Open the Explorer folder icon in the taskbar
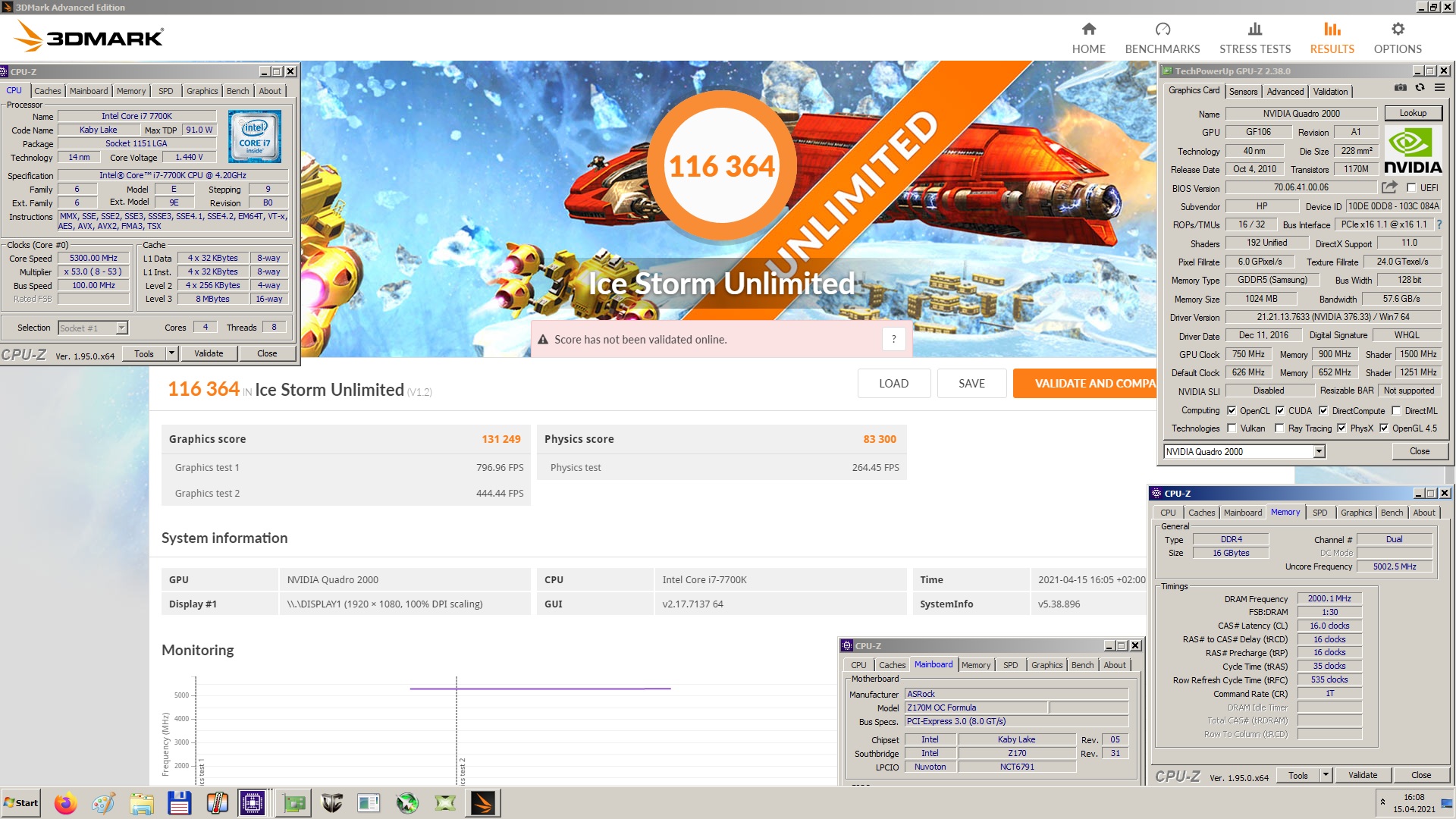The height and width of the screenshot is (819, 1456). click(142, 803)
